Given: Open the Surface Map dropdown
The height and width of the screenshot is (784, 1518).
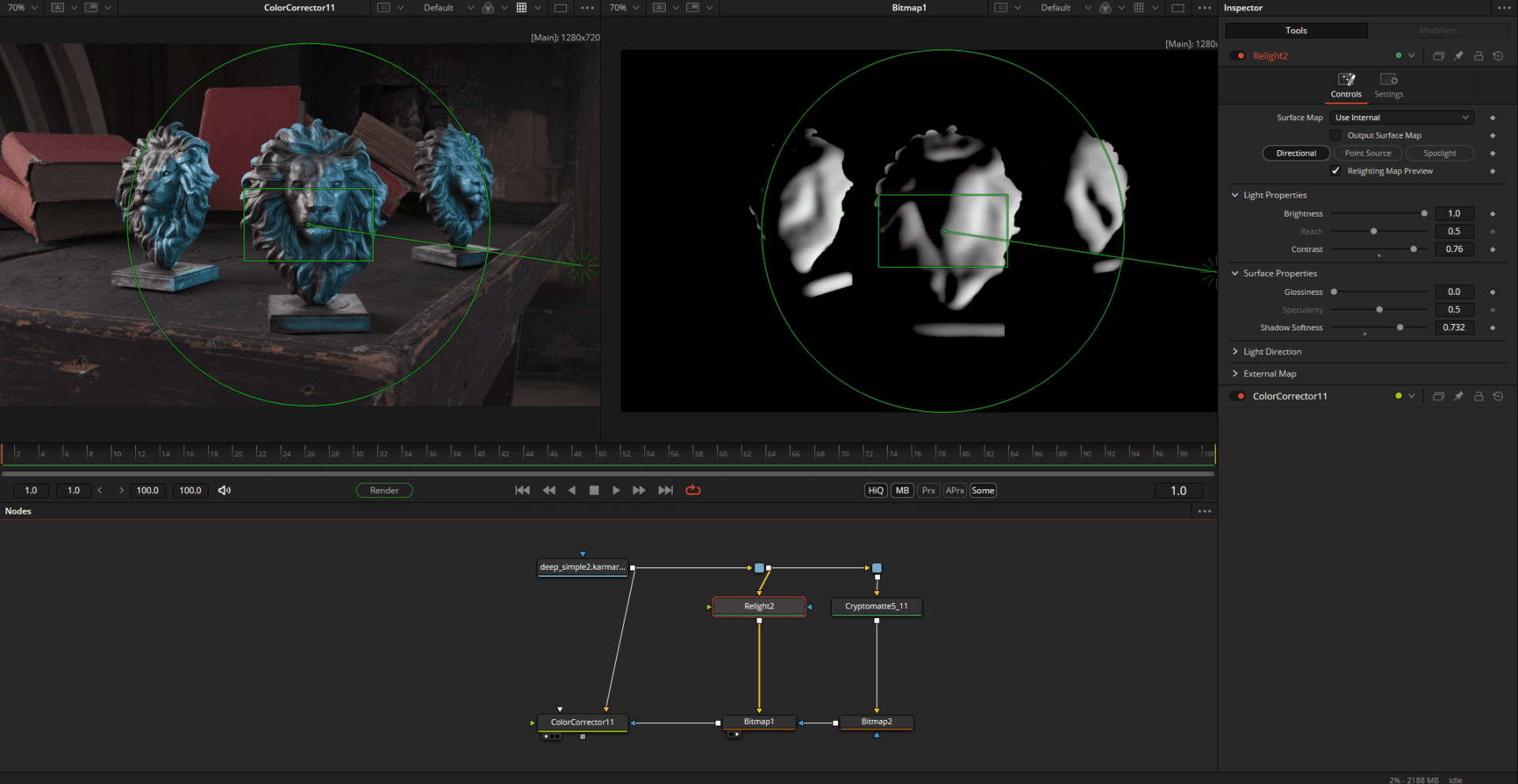Looking at the screenshot, I should pos(1402,118).
